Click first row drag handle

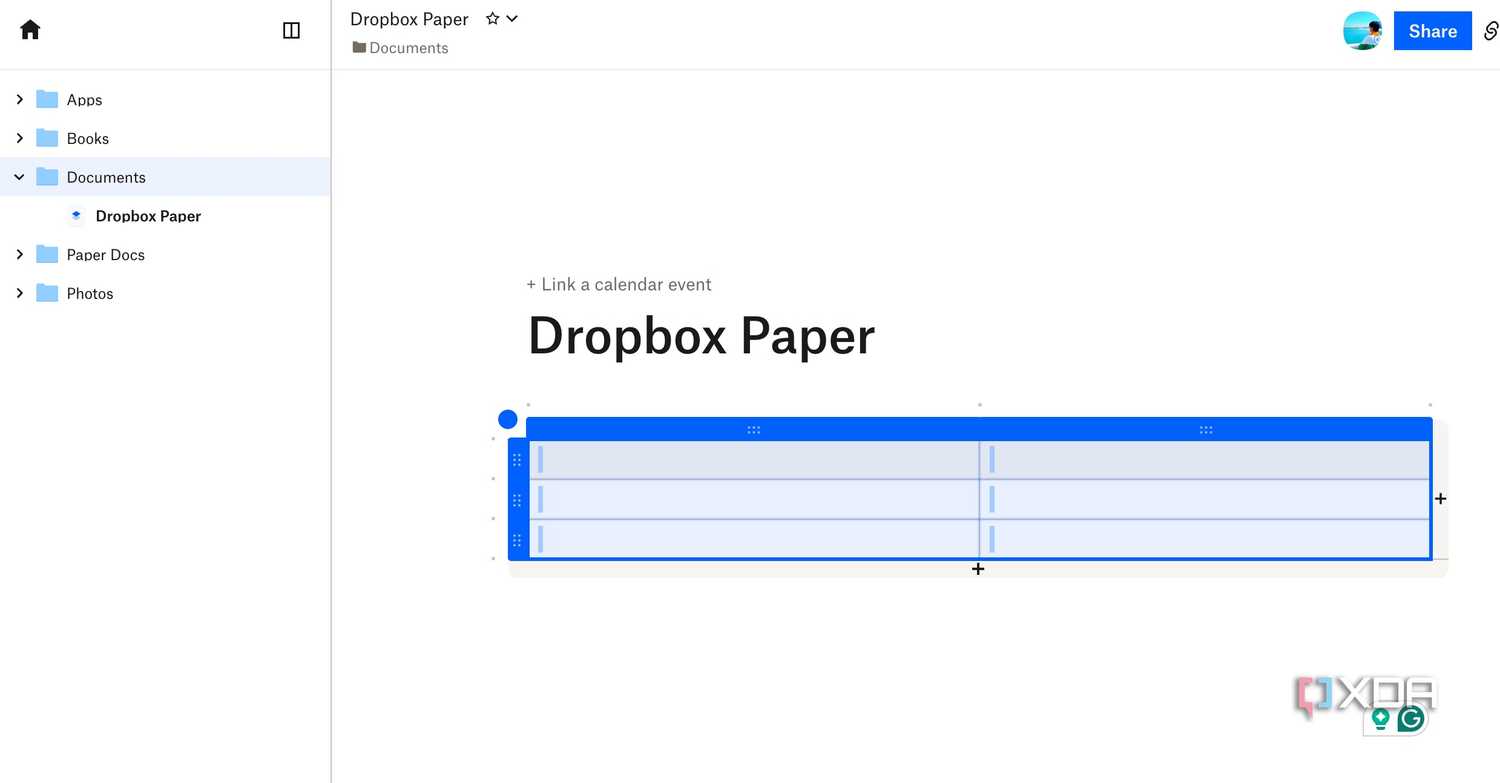(x=517, y=460)
